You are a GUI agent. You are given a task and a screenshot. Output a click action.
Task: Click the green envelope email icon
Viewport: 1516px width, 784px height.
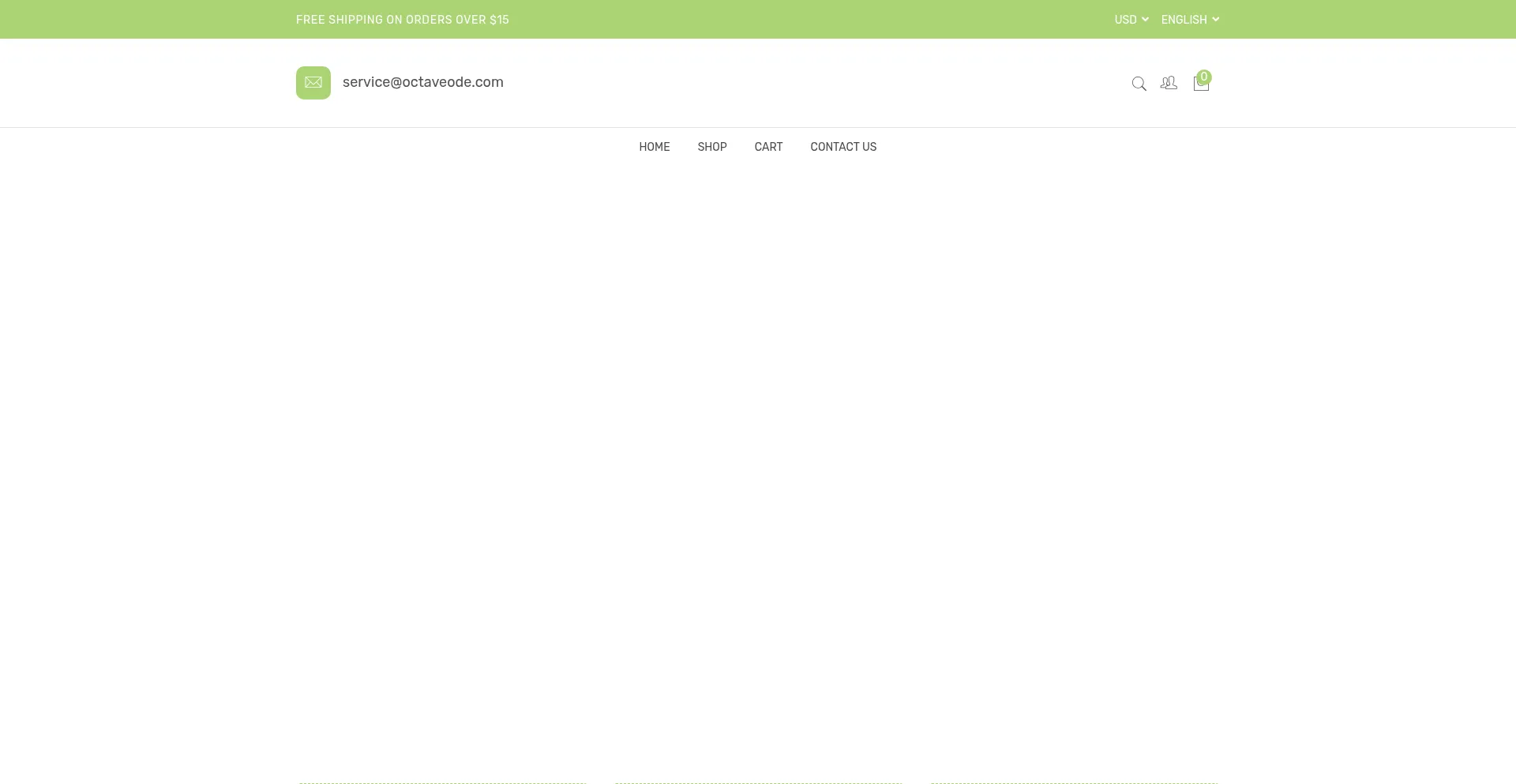point(313,83)
